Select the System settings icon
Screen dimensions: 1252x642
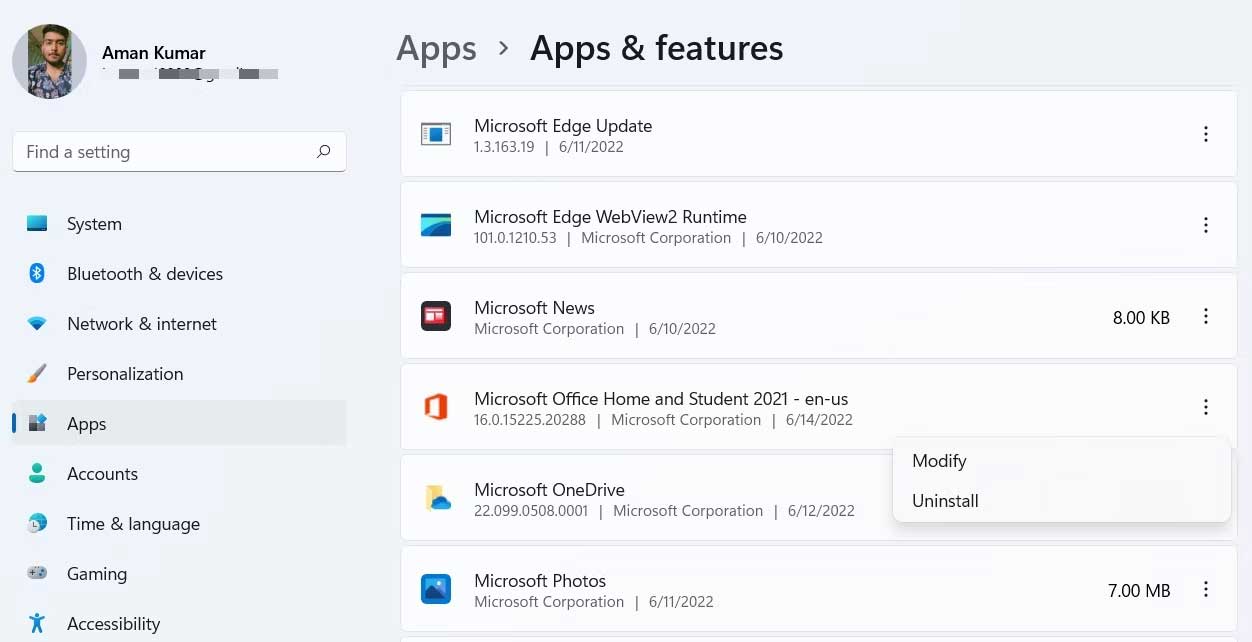pyautogui.click(x=37, y=224)
